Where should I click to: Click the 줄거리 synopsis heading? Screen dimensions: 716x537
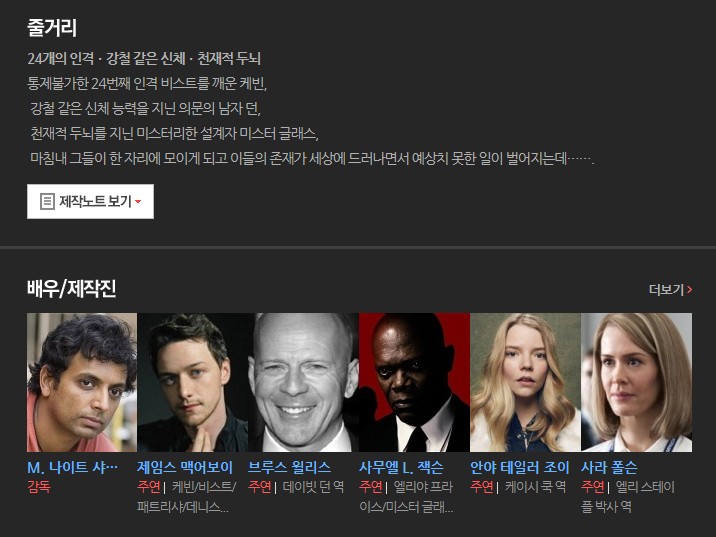(x=52, y=28)
